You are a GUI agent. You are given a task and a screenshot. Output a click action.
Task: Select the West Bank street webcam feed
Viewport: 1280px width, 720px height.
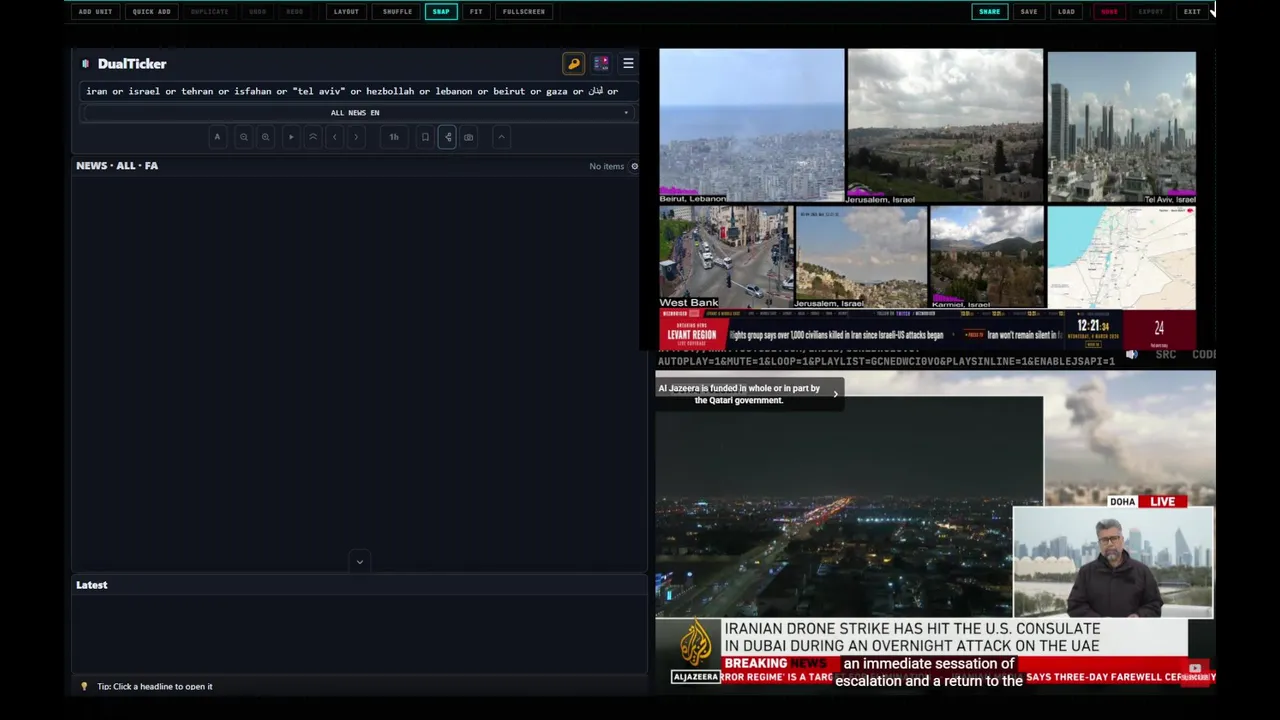click(x=726, y=258)
